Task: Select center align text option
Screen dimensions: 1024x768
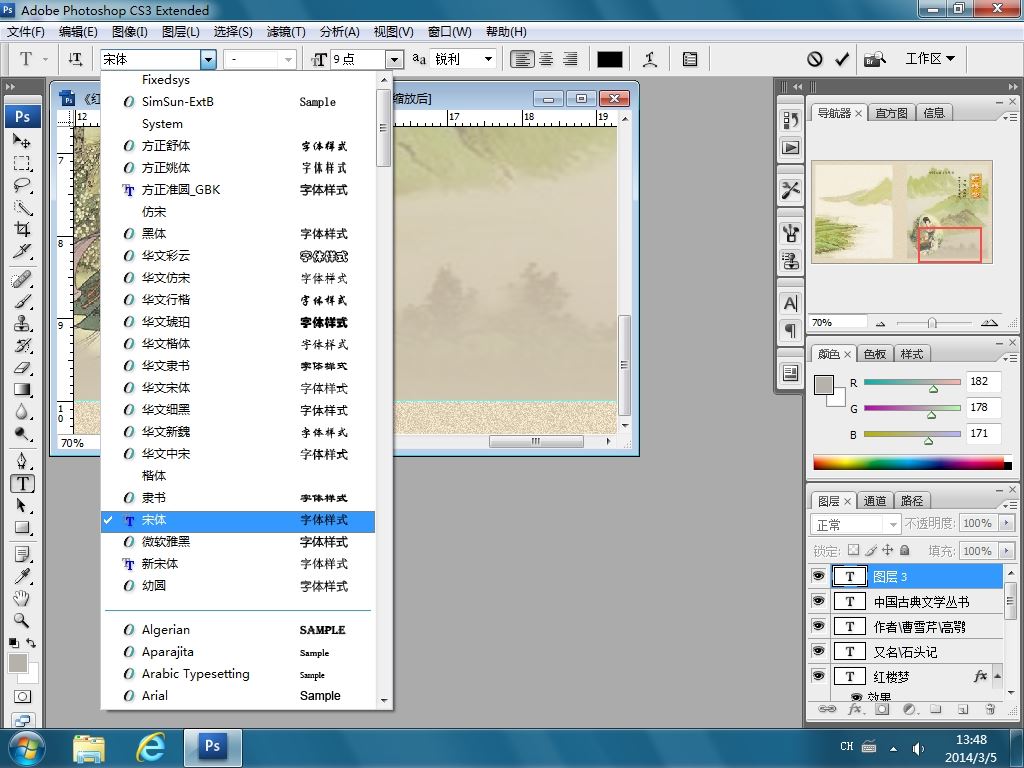Action: 546,59
